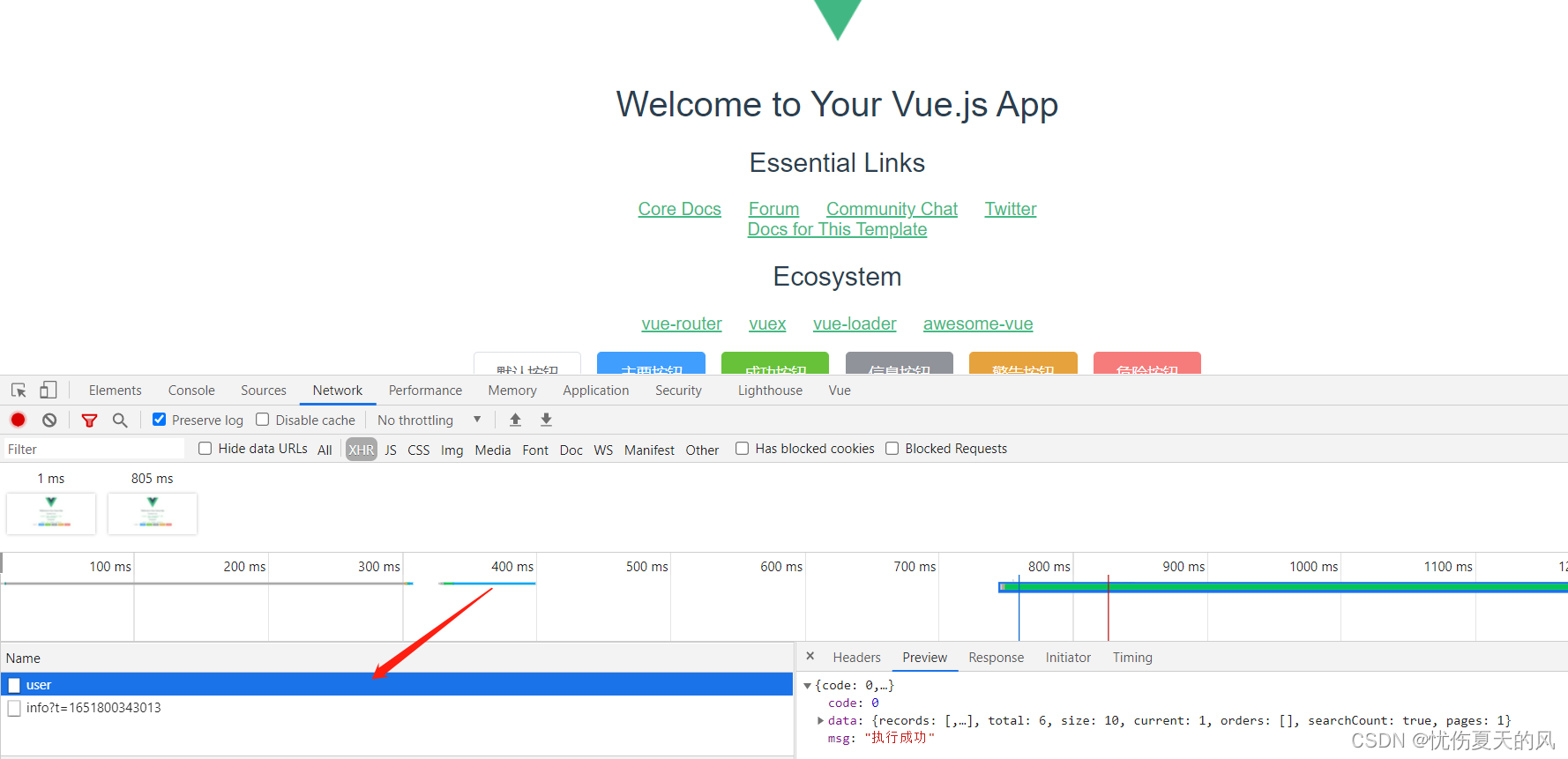This screenshot has height=759, width=1568.
Task: Filter requests by Manifest
Action: [x=649, y=450]
